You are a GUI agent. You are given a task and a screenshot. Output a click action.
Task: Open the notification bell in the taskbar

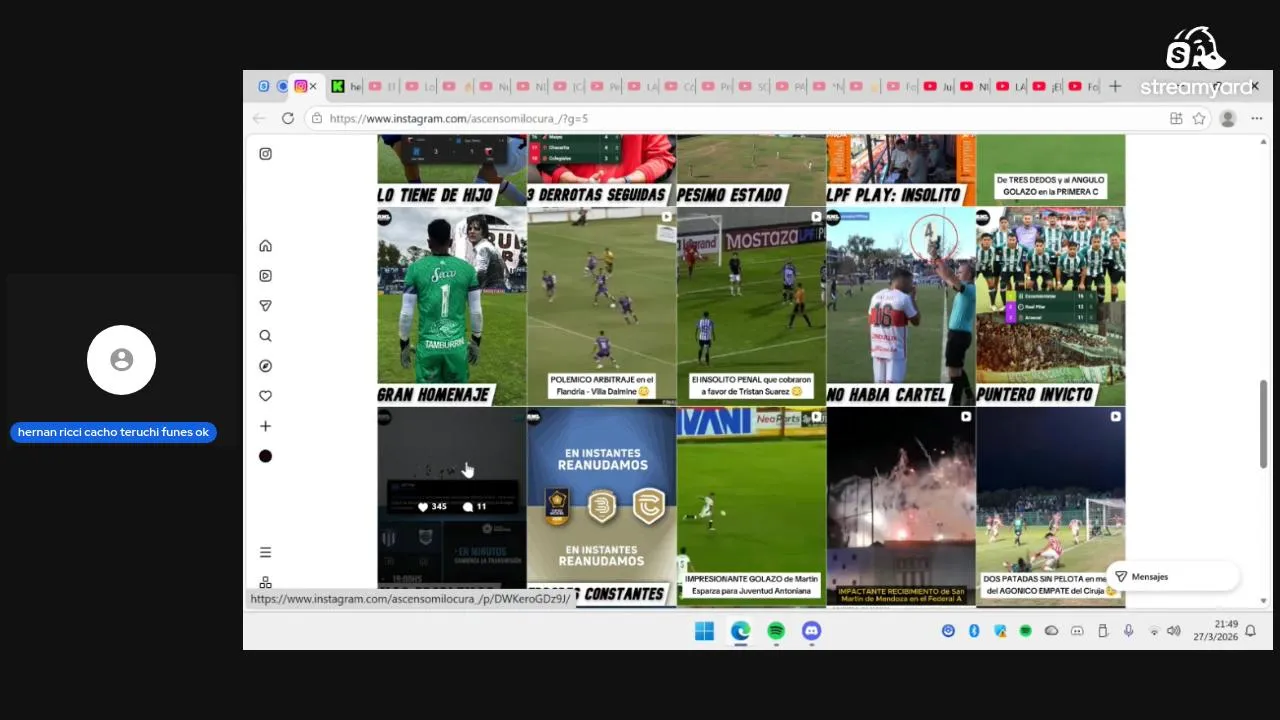point(1250,631)
